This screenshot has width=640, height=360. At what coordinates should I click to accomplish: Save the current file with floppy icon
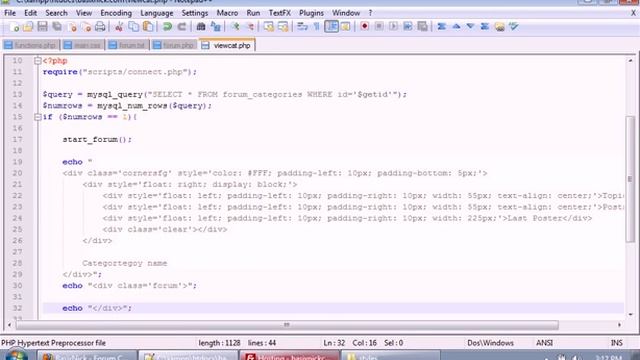[x=42, y=27]
